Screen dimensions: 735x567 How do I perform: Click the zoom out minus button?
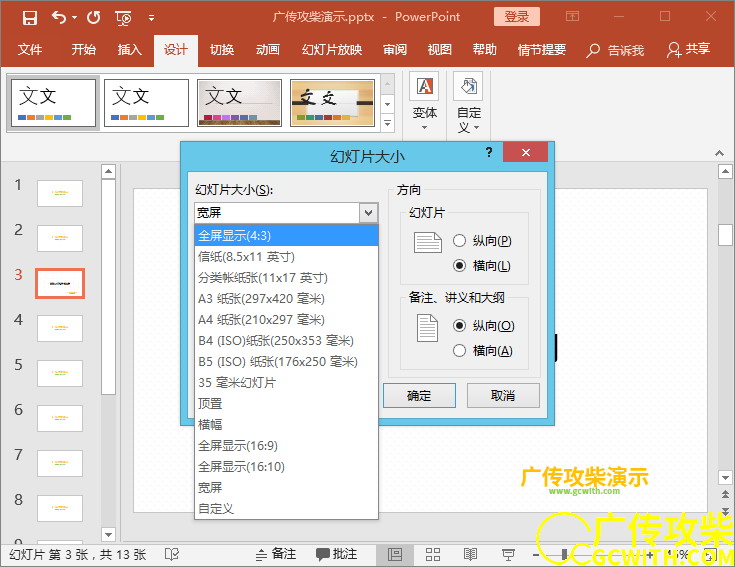tap(536, 555)
